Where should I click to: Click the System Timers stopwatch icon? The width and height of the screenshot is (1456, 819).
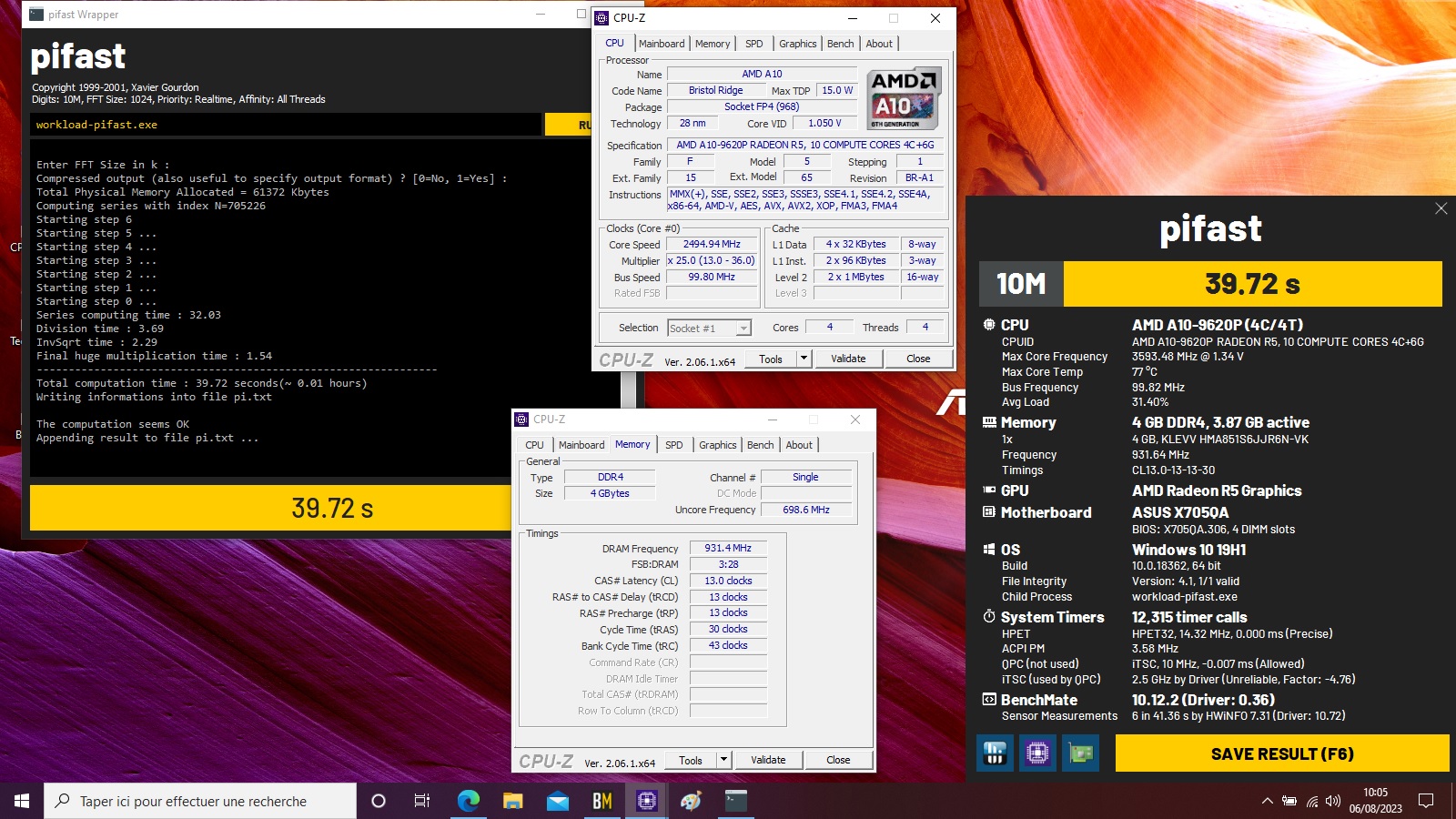pos(989,617)
